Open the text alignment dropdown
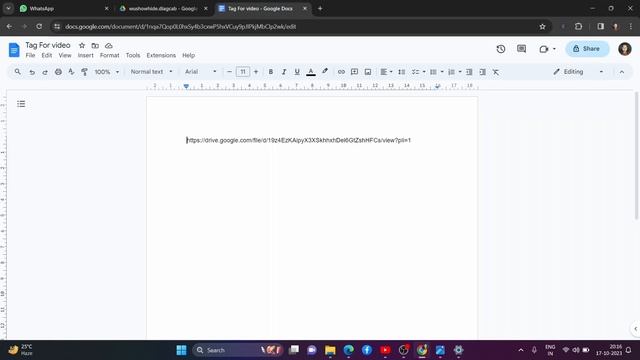 click(386, 72)
